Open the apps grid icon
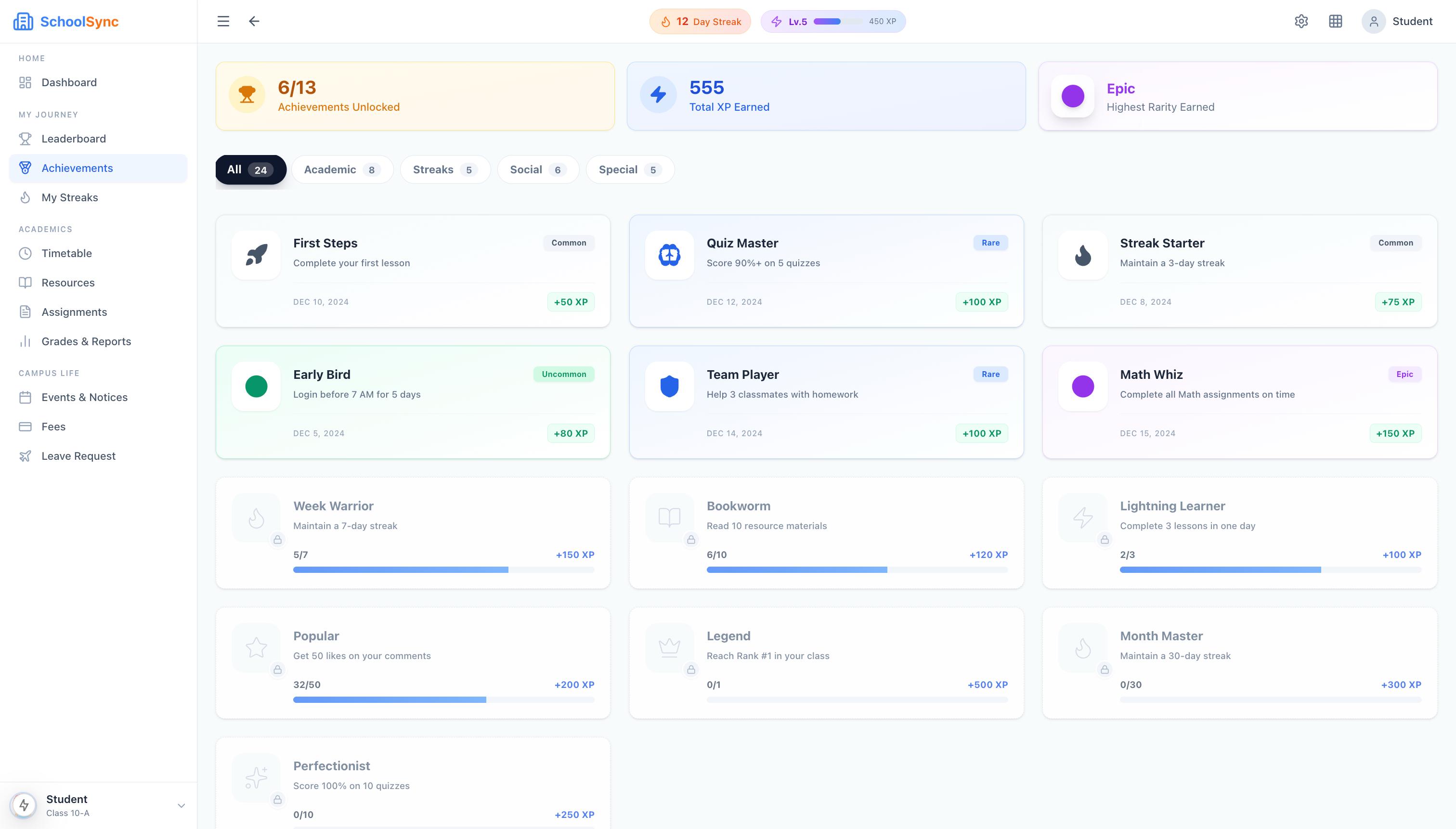The height and width of the screenshot is (829, 1456). click(1335, 22)
